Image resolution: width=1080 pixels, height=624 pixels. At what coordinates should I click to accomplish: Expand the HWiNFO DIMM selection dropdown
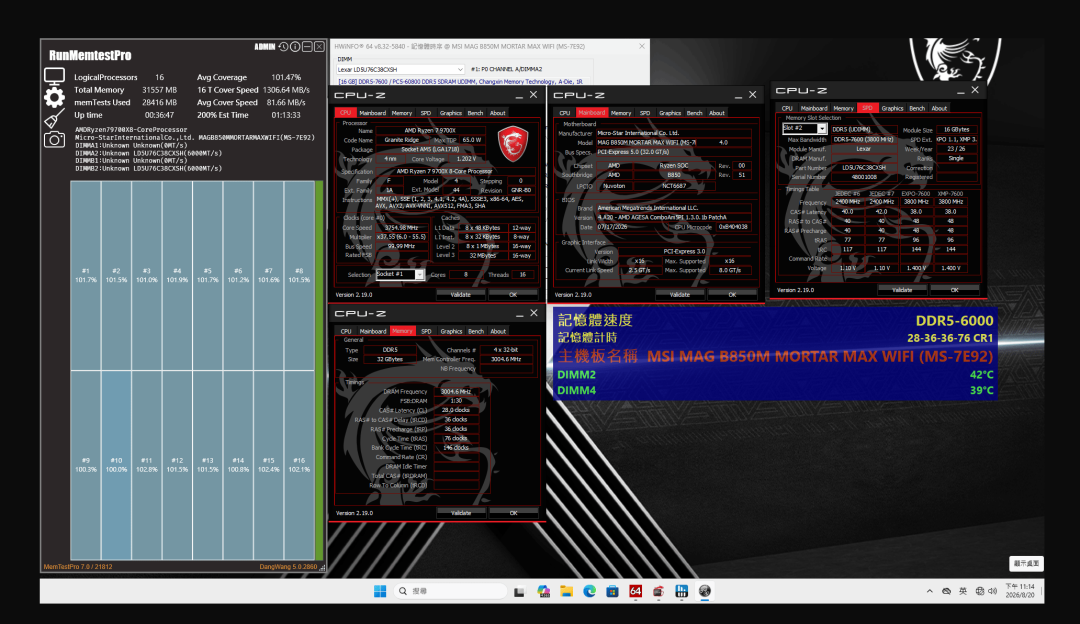(x=460, y=70)
